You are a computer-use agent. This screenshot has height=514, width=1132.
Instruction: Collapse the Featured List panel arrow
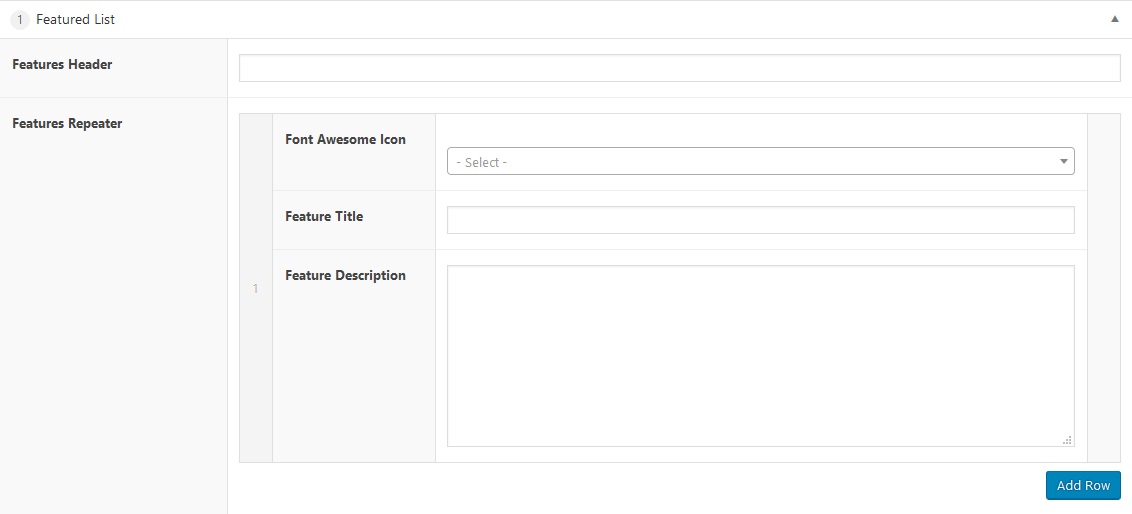(x=1114, y=19)
